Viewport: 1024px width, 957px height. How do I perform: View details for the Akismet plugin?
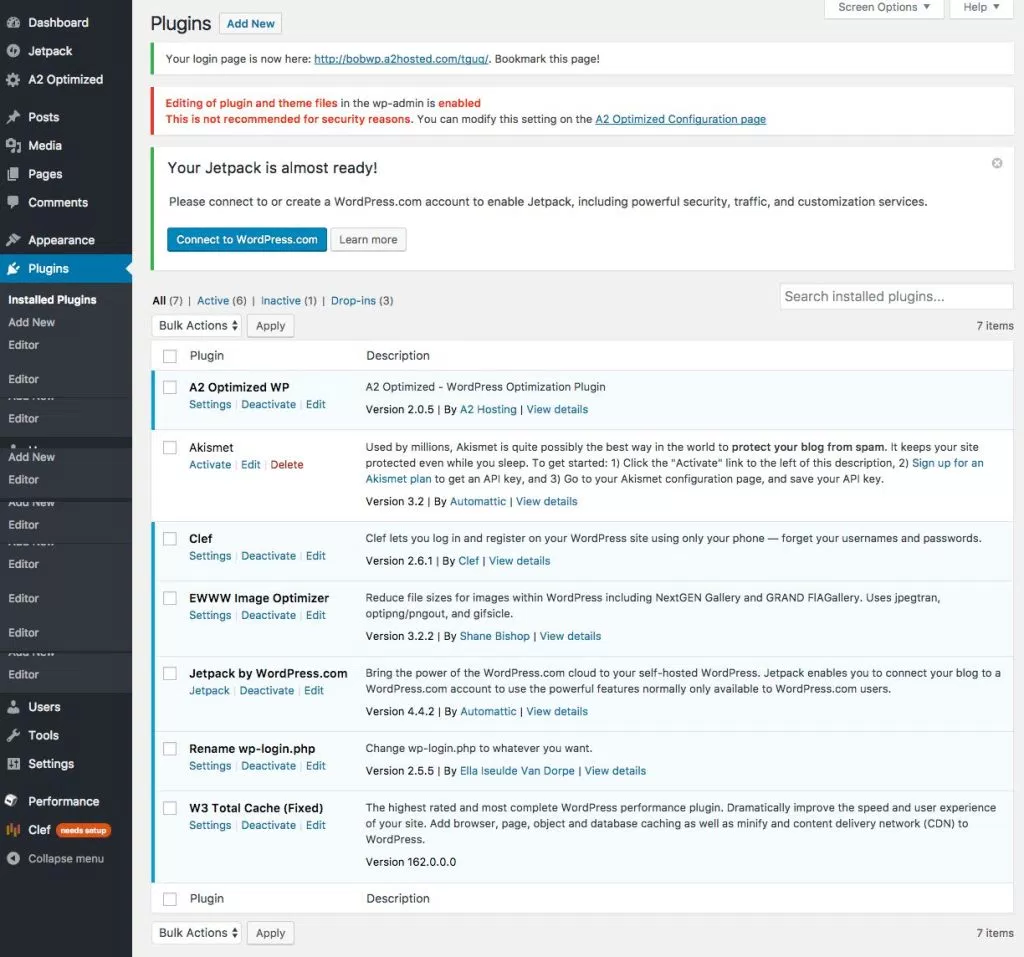[x=547, y=502]
